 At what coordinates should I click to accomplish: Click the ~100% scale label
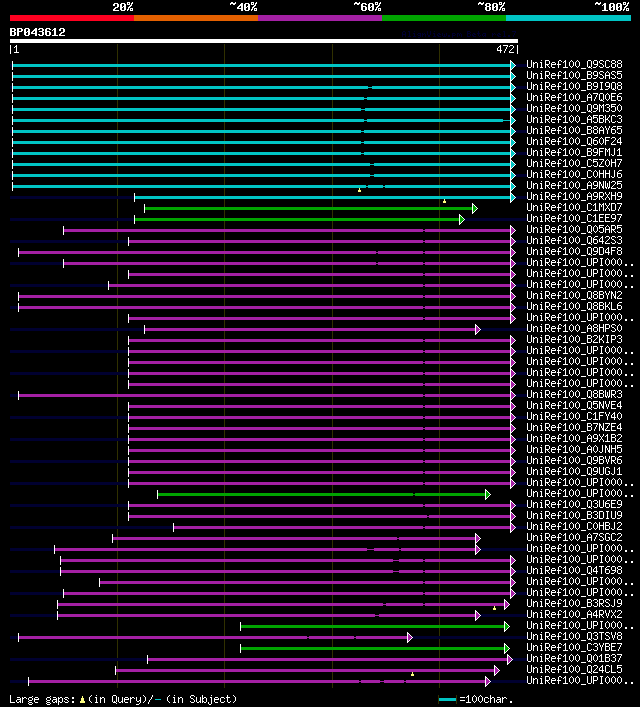[612, 7]
